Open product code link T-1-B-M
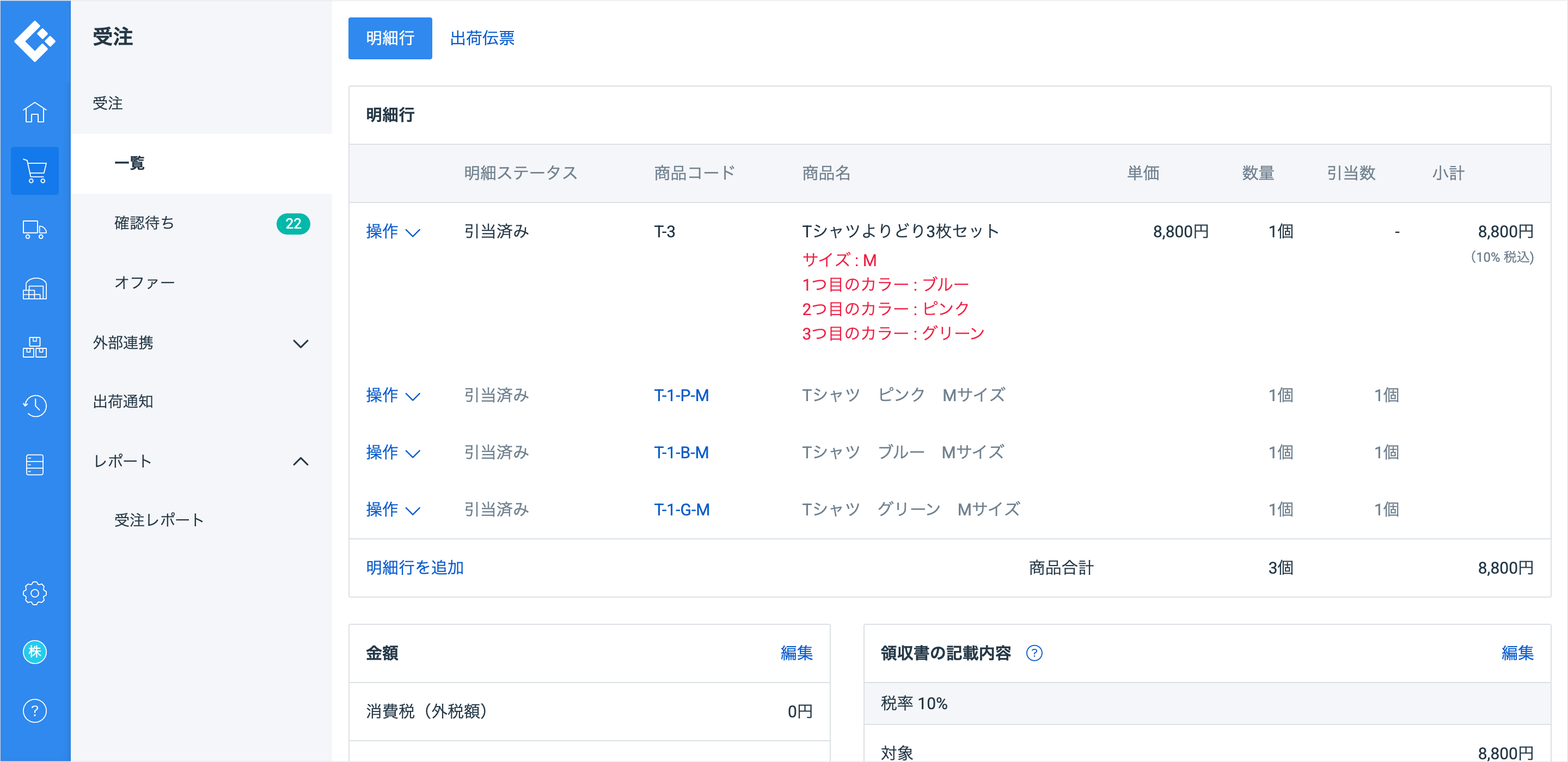1568x762 pixels. [681, 453]
